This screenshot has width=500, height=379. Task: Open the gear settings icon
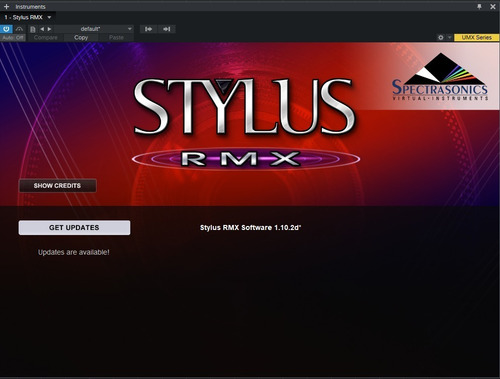pos(441,37)
